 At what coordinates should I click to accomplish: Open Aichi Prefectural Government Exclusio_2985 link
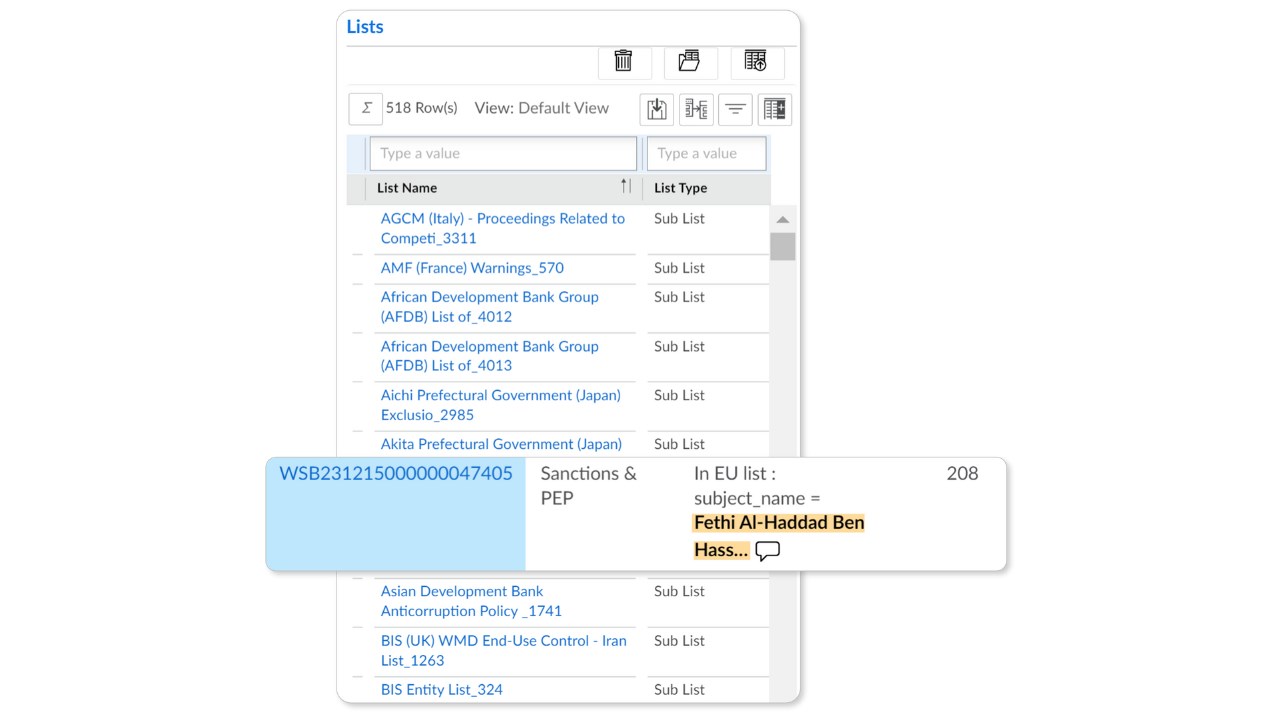[x=500, y=405]
